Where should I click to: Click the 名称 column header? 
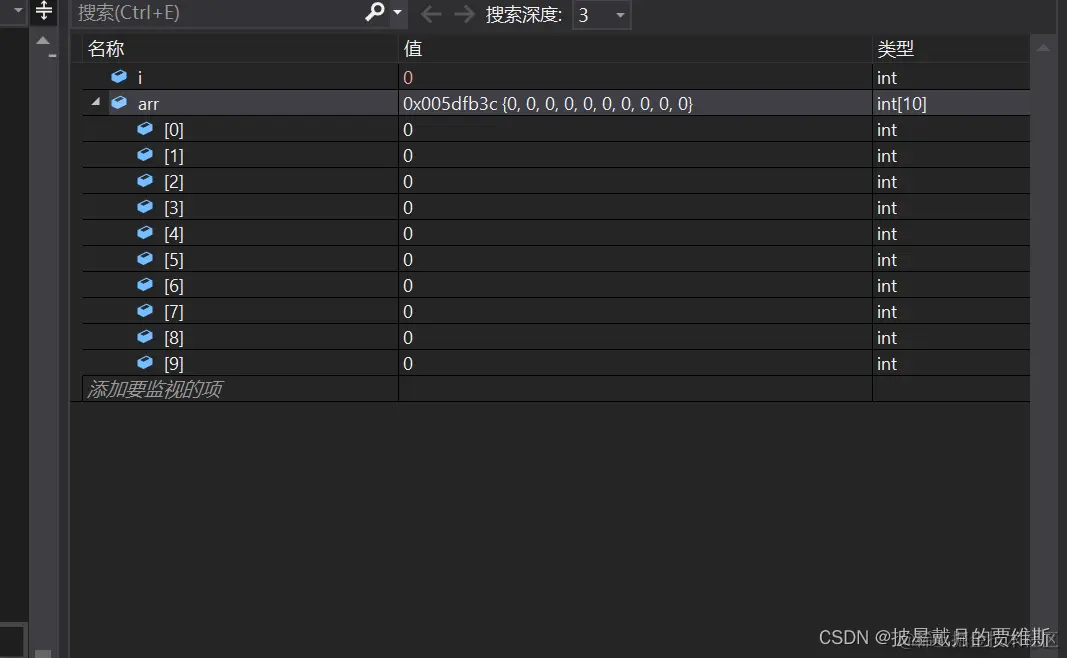coord(105,48)
